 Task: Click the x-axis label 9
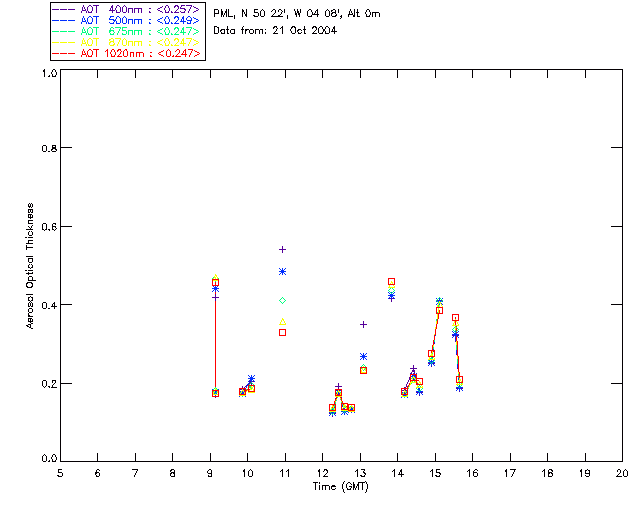pos(210,473)
